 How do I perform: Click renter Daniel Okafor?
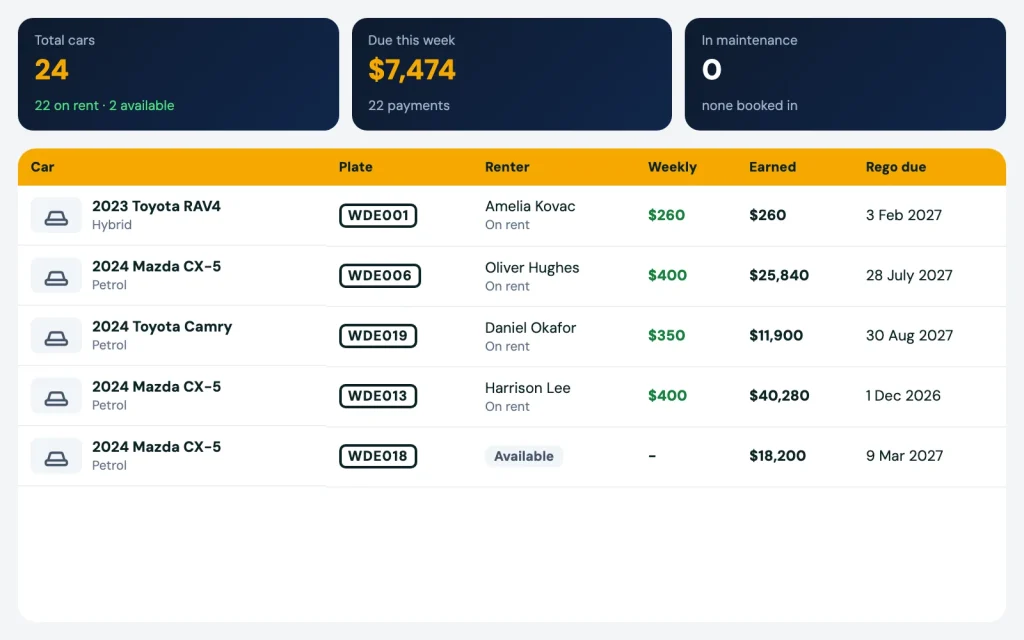(530, 328)
